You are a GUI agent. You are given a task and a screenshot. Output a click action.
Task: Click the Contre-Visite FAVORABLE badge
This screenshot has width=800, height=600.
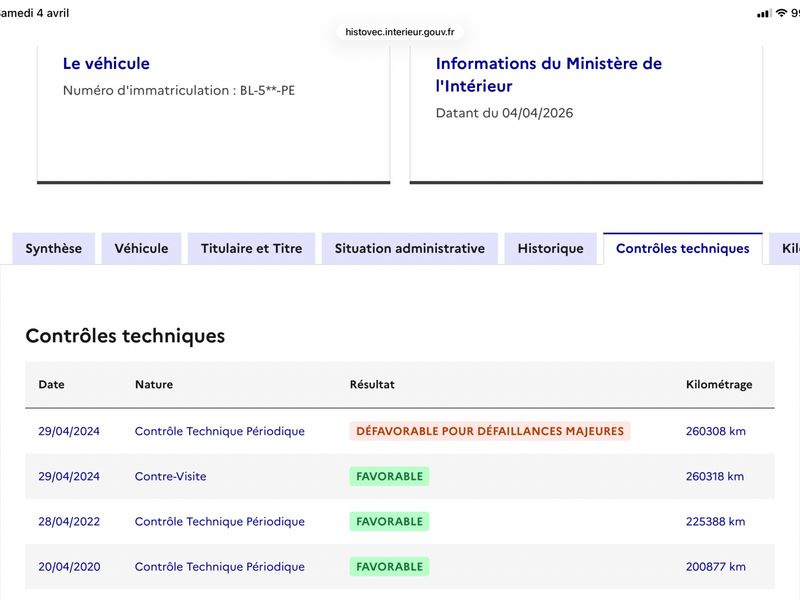pyautogui.click(x=389, y=477)
